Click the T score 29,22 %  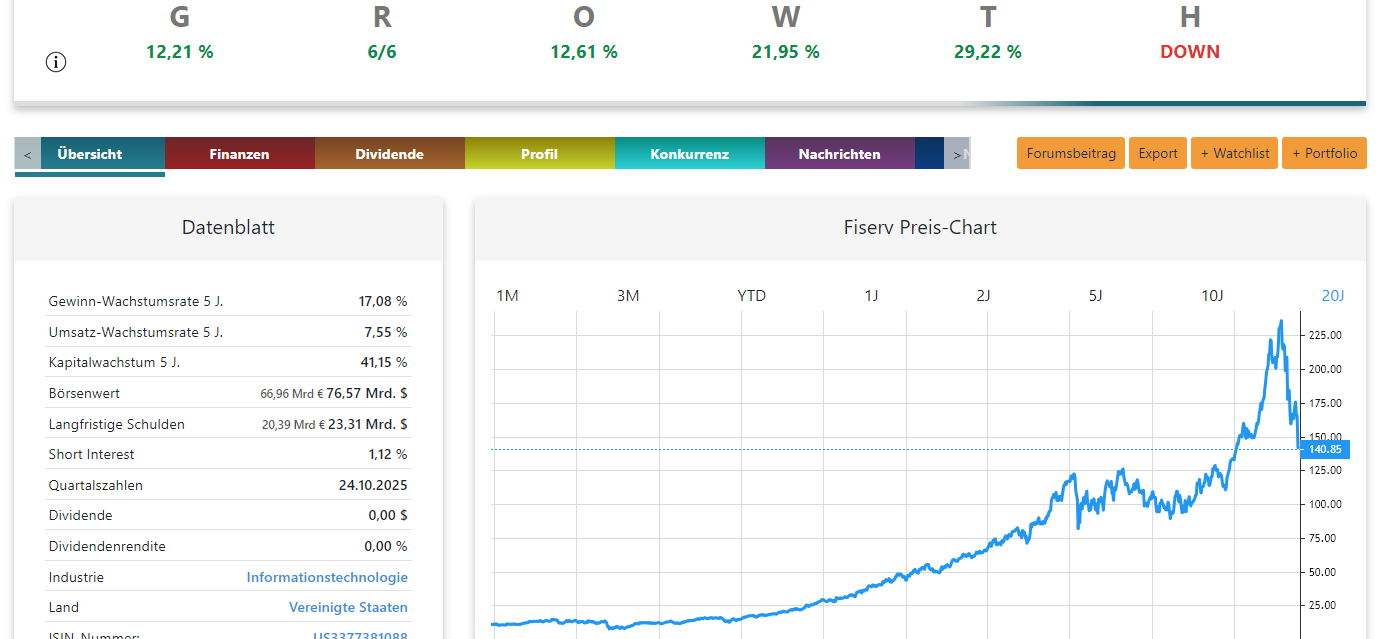tap(988, 52)
